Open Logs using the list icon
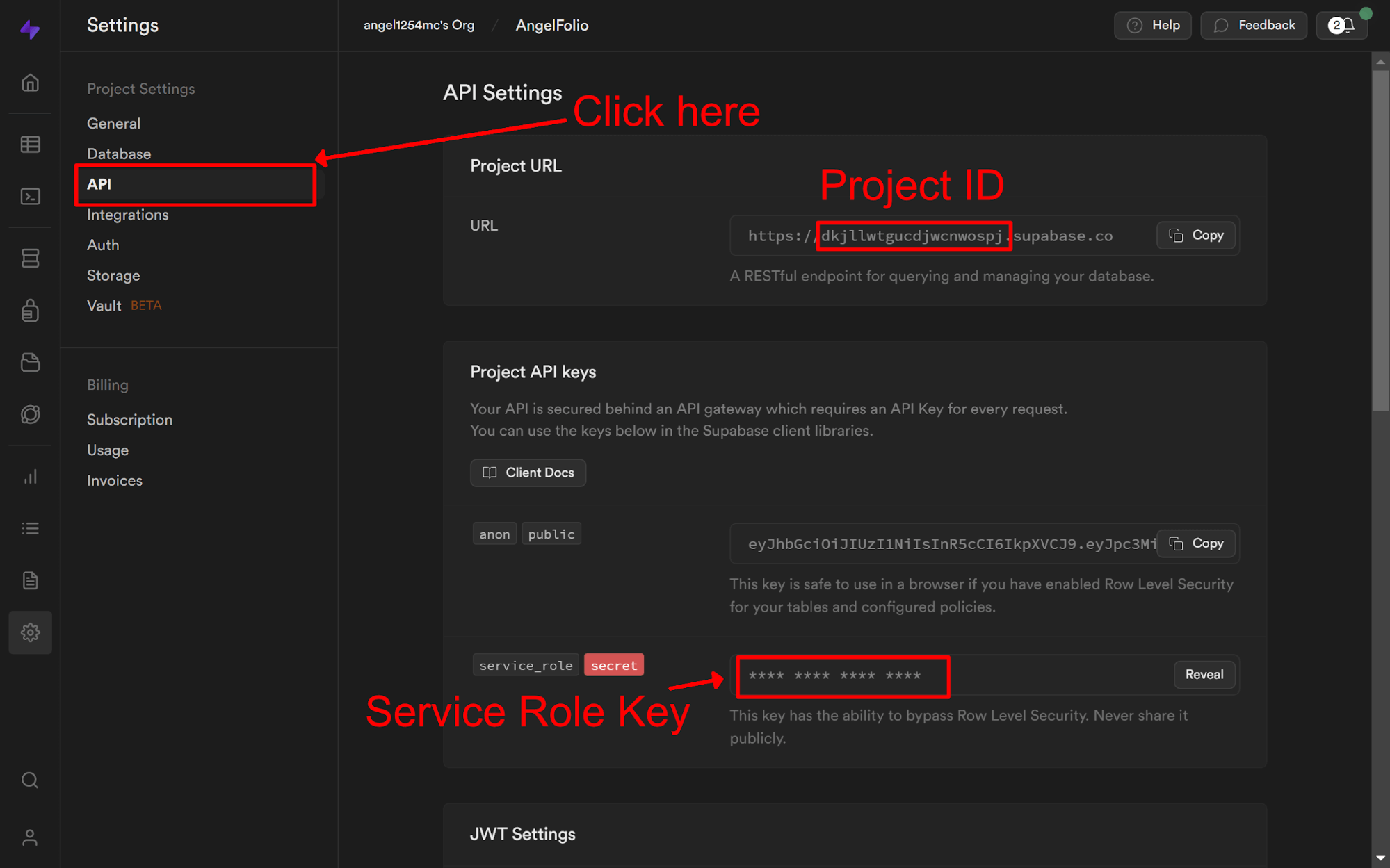The height and width of the screenshot is (868, 1390). coord(30,527)
